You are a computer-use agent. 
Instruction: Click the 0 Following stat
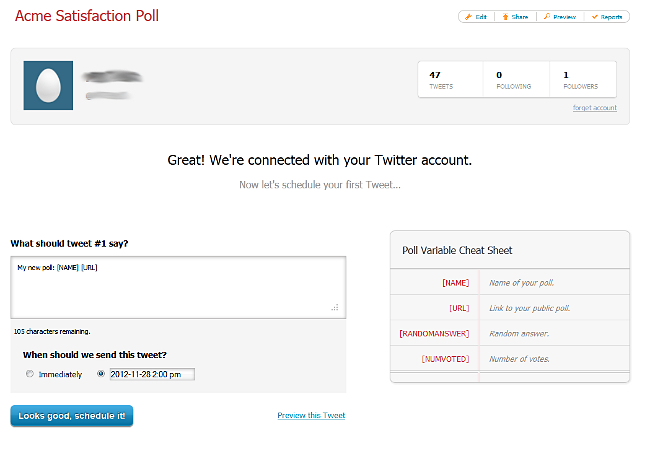click(x=515, y=79)
